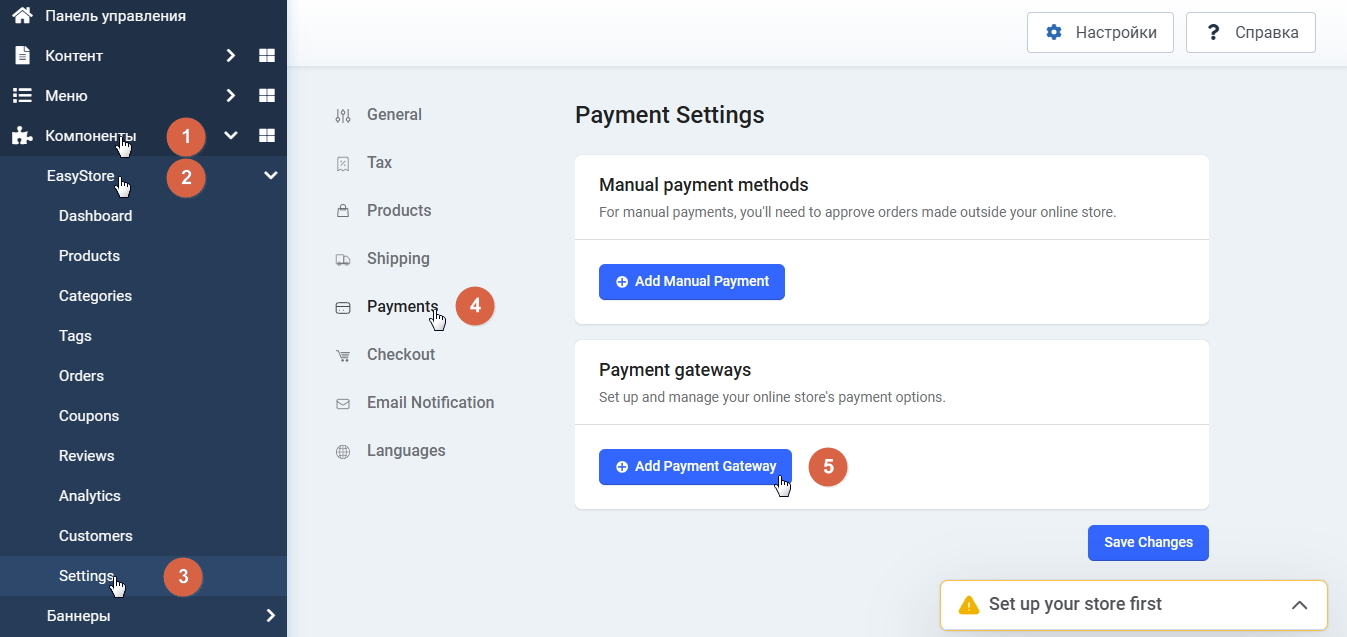1347x637 pixels.
Task: Expand the 'Set up your store first' panel
Action: (x=1299, y=605)
